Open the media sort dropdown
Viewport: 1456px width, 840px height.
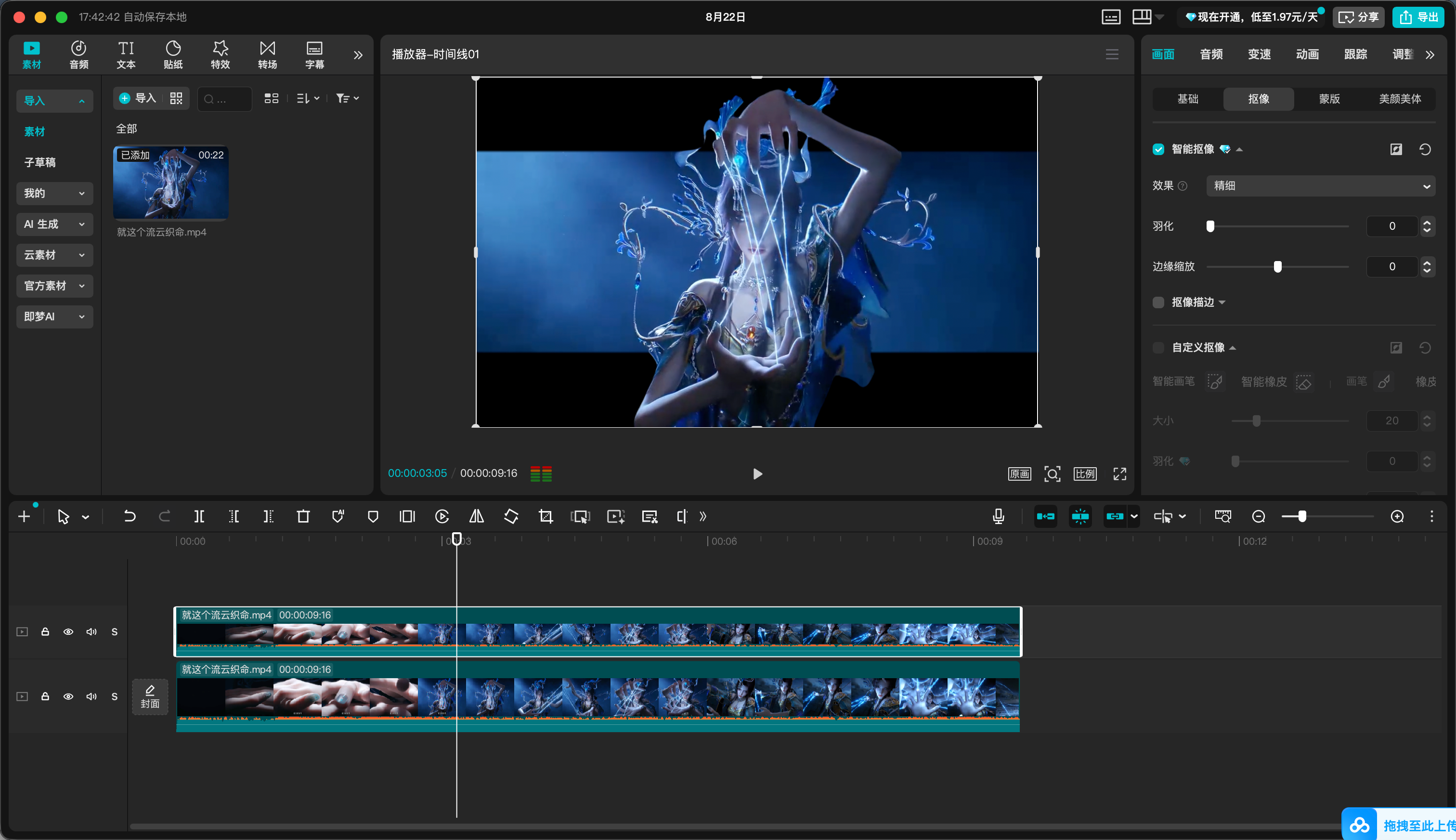tap(308, 99)
